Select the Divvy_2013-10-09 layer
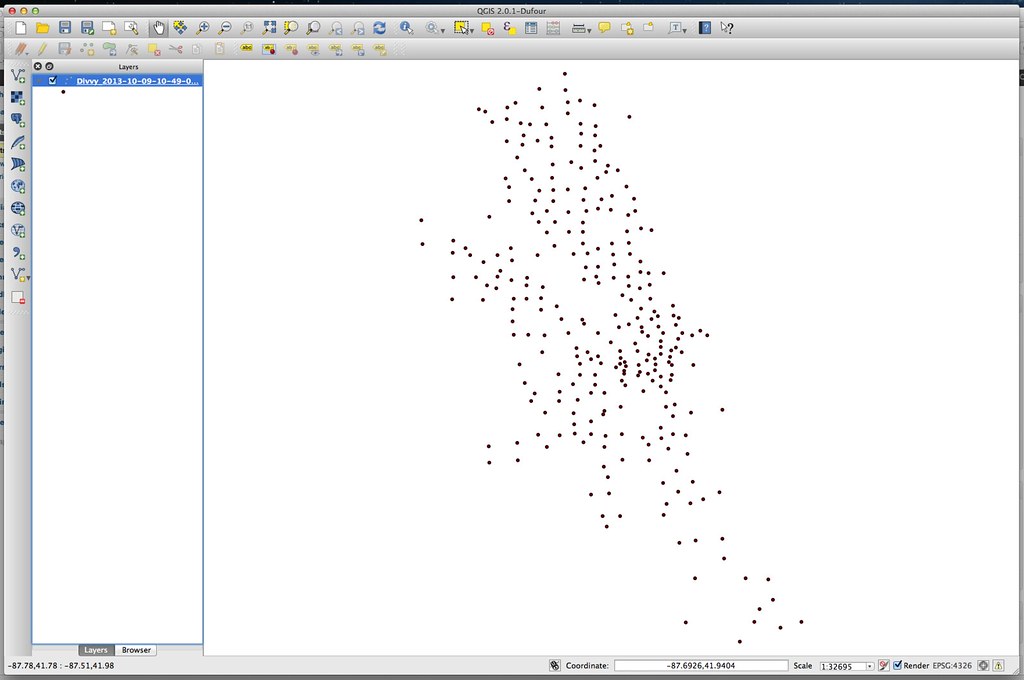1024x680 pixels. coord(136,81)
